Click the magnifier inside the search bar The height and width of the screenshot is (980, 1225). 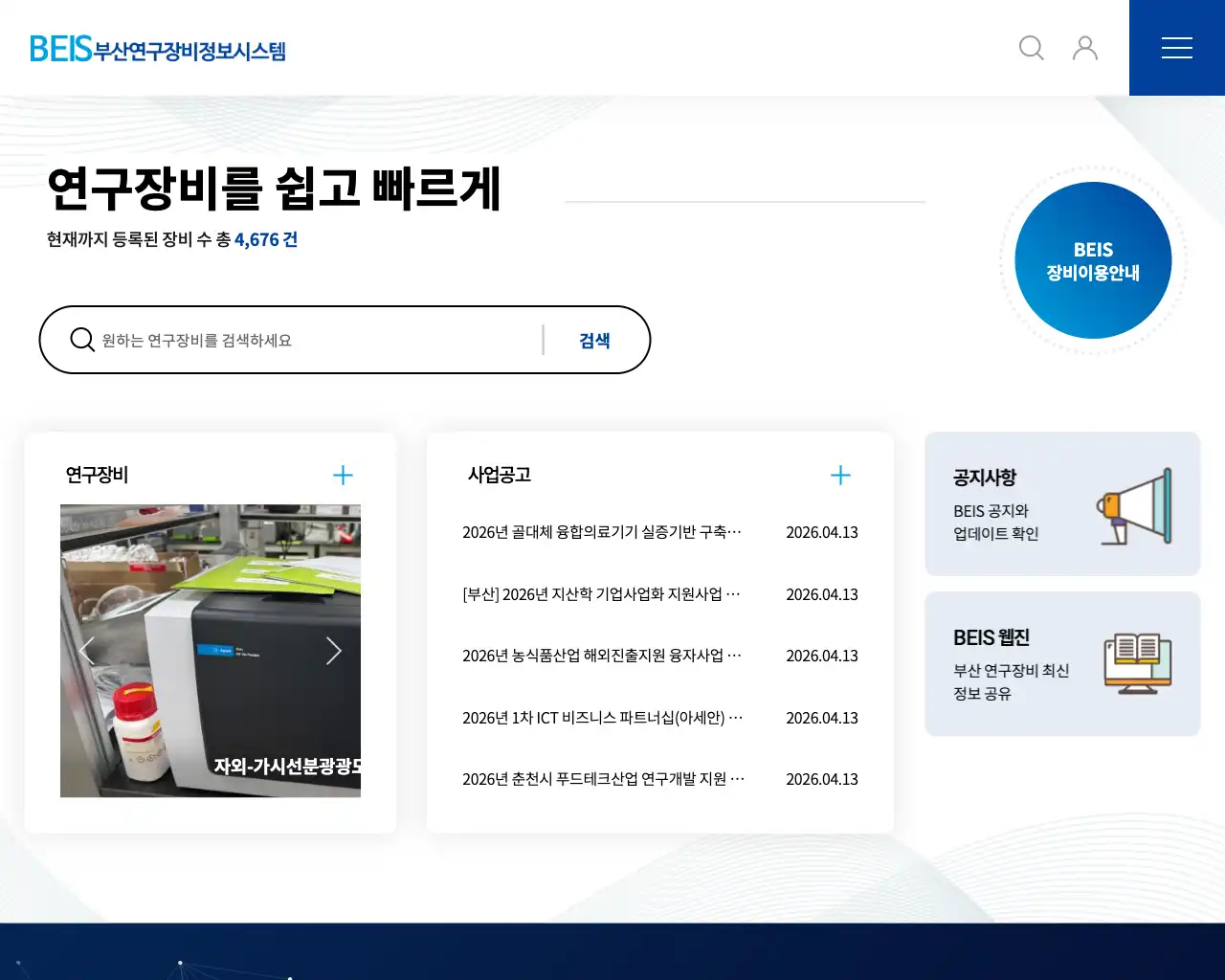pos(82,340)
